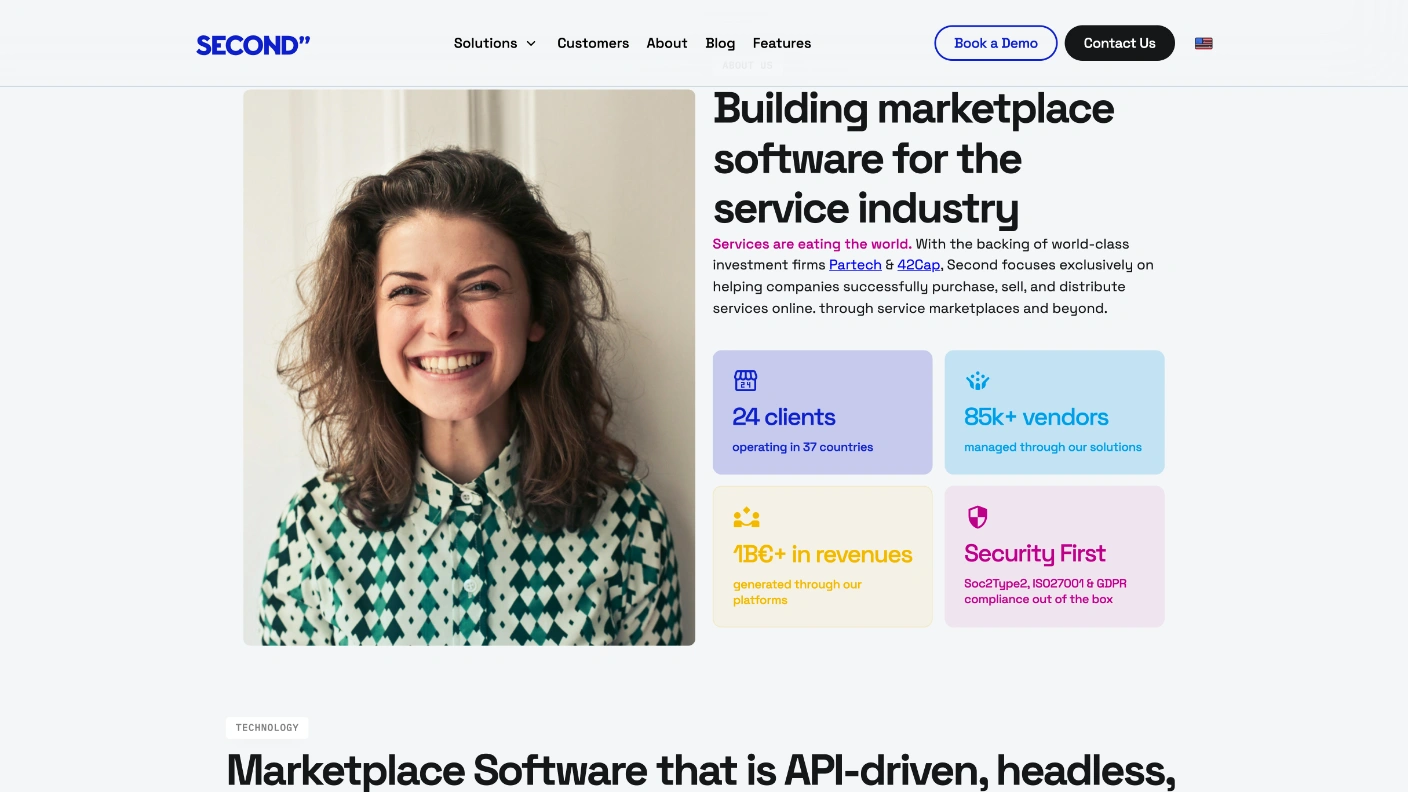Follow the Partech link
This screenshot has width=1408, height=792.
pyautogui.click(x=855, y=265)
